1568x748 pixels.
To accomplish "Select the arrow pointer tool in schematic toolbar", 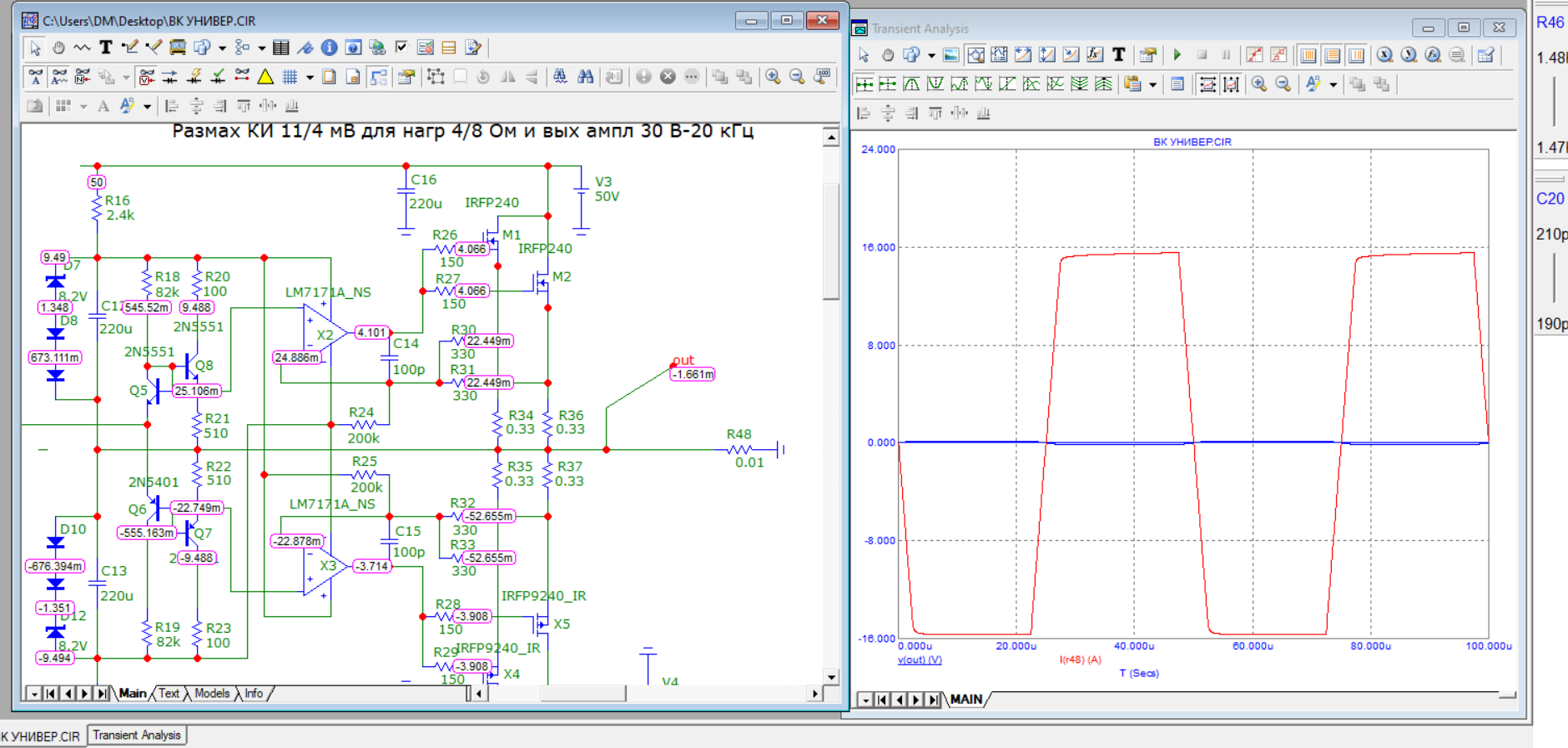I will tap(35, 48).
